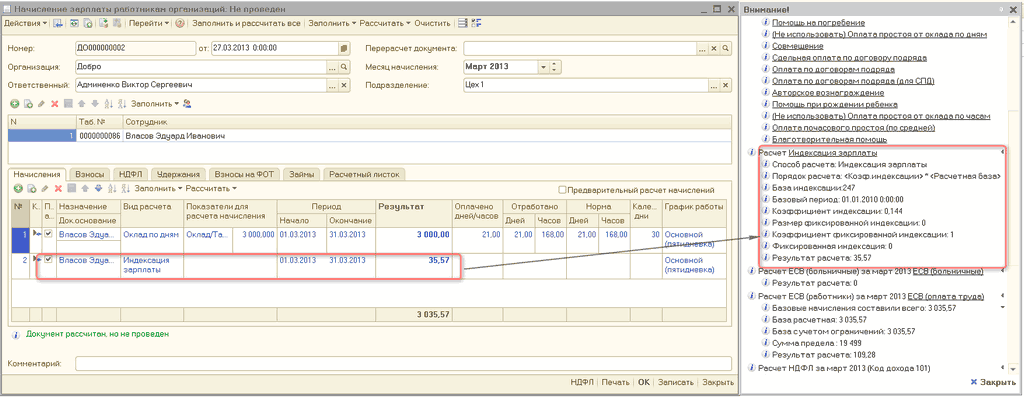Switch to the НДФЛ tab

(130, 174)
